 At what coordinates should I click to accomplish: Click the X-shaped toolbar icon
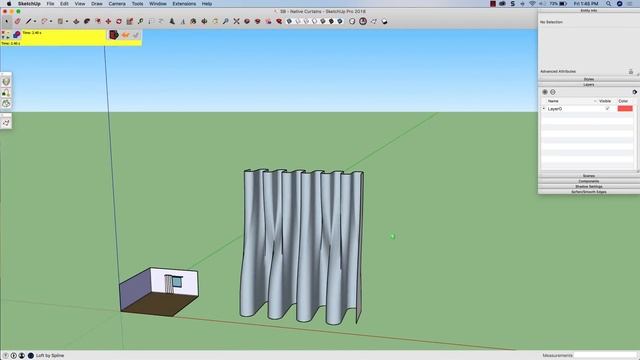(x=236, y=21)
